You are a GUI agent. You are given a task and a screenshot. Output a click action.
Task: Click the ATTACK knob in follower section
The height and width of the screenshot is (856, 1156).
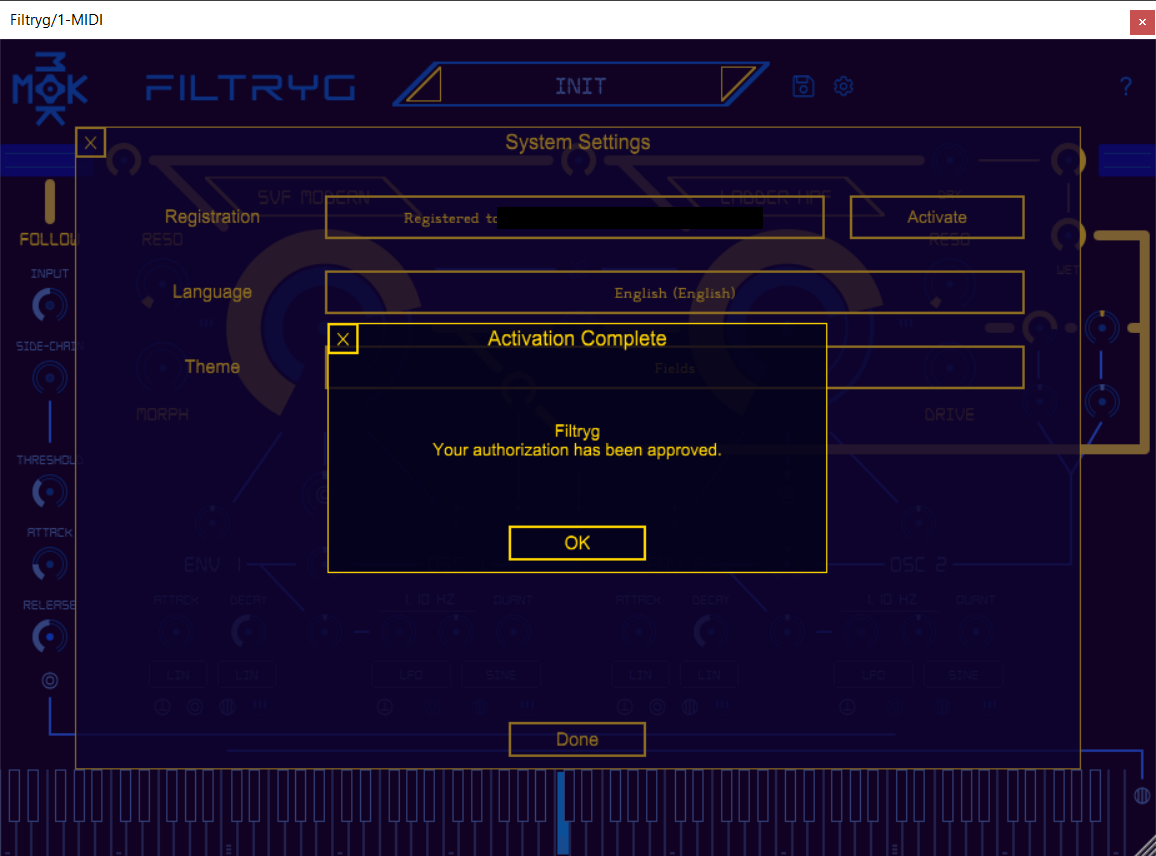[x=49, y=565]
